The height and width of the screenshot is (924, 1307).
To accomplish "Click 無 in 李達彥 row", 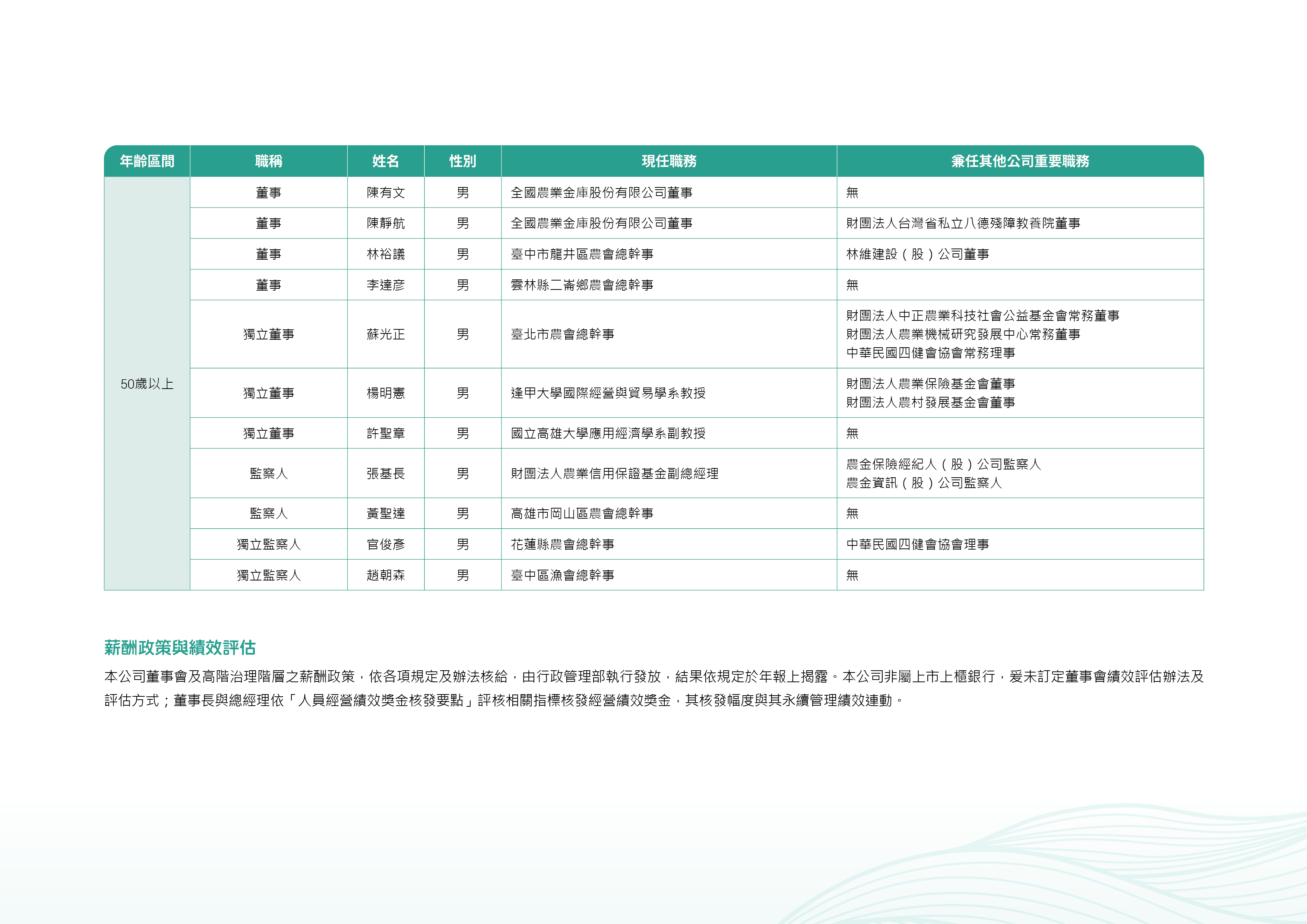I will tap(852, 285).
